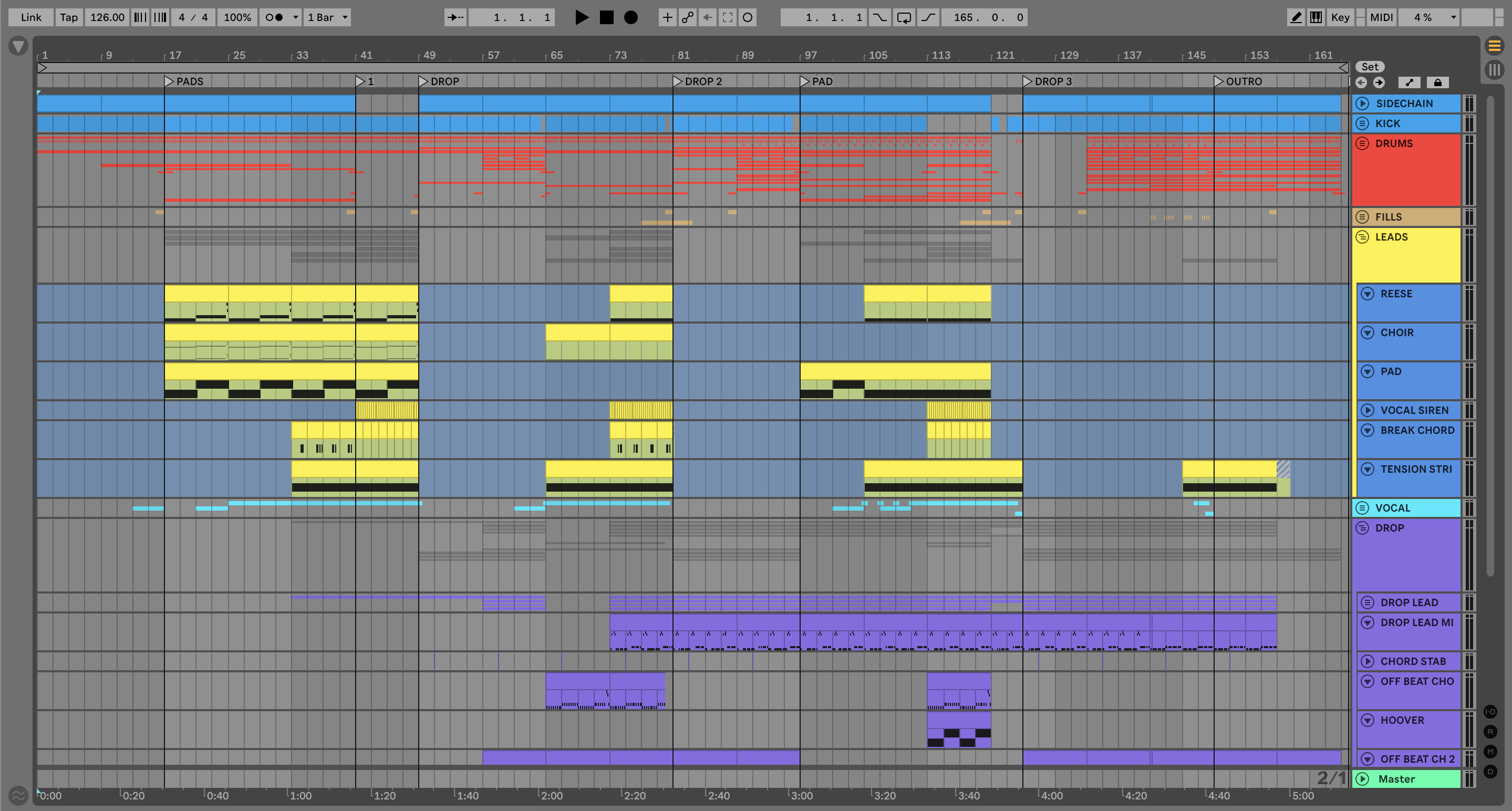Click the Lock Envelopes padlock icon

point(1437,83)
